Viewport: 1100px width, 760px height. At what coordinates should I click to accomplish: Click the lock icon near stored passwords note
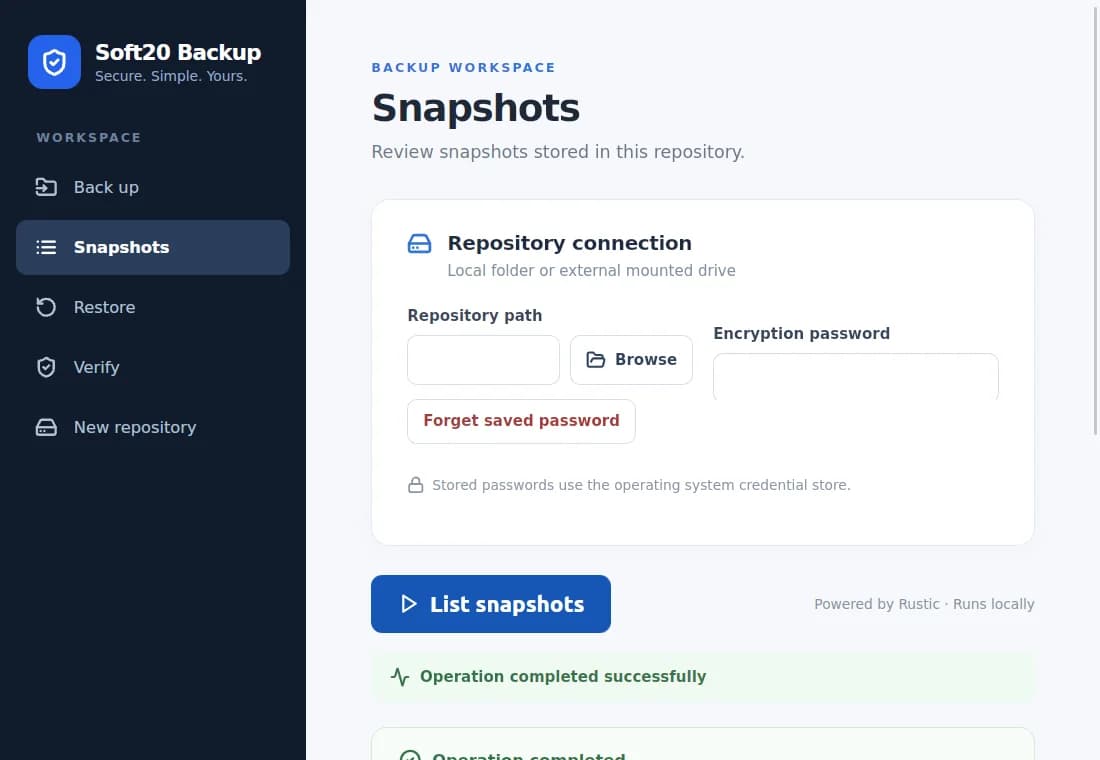click(415, 485)
